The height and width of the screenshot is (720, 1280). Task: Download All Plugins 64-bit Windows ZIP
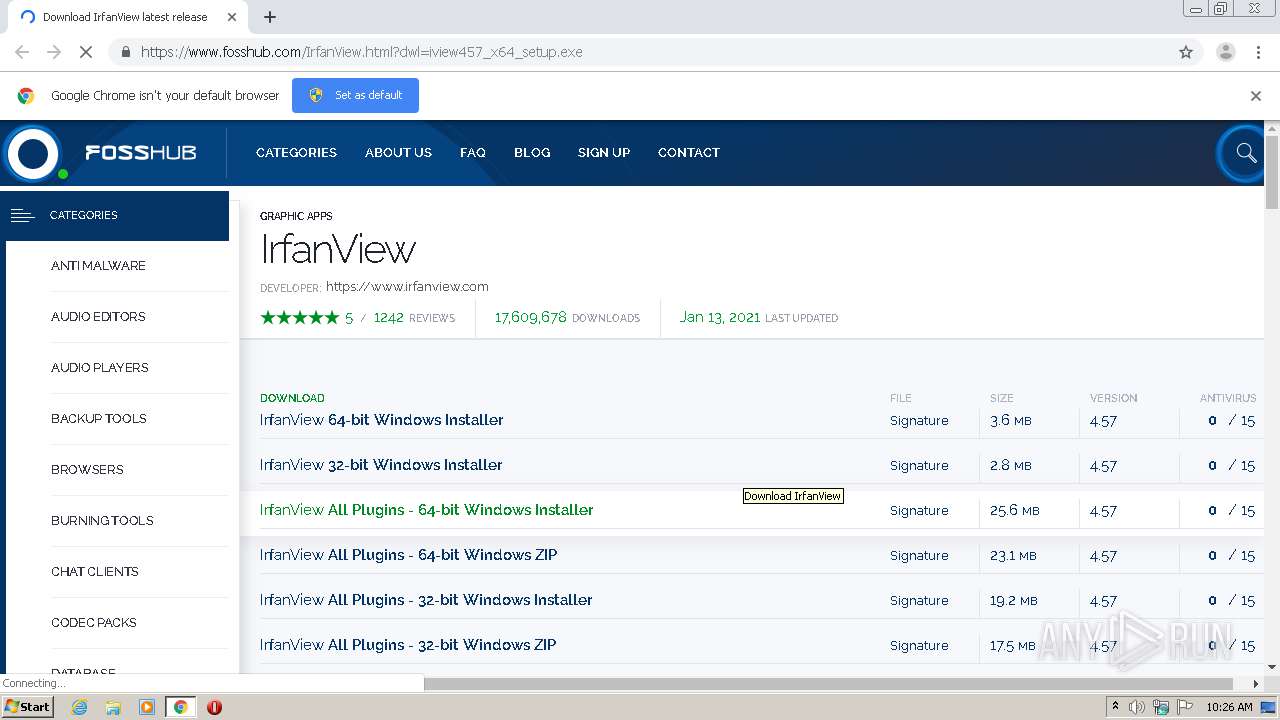409,555
